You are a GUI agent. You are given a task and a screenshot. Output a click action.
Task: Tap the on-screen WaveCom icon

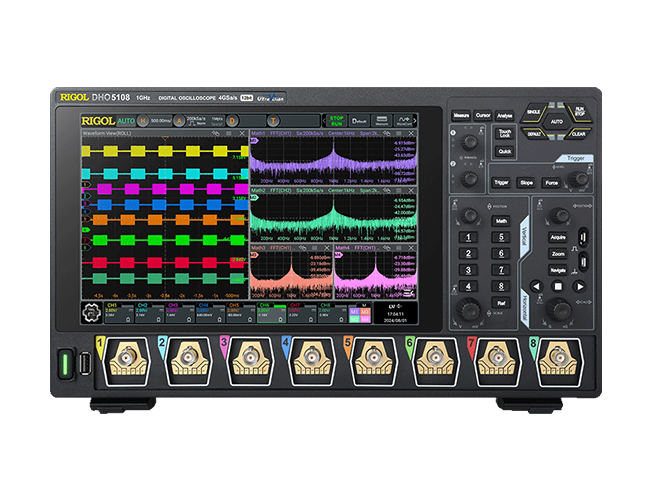[x=403, y=121]
